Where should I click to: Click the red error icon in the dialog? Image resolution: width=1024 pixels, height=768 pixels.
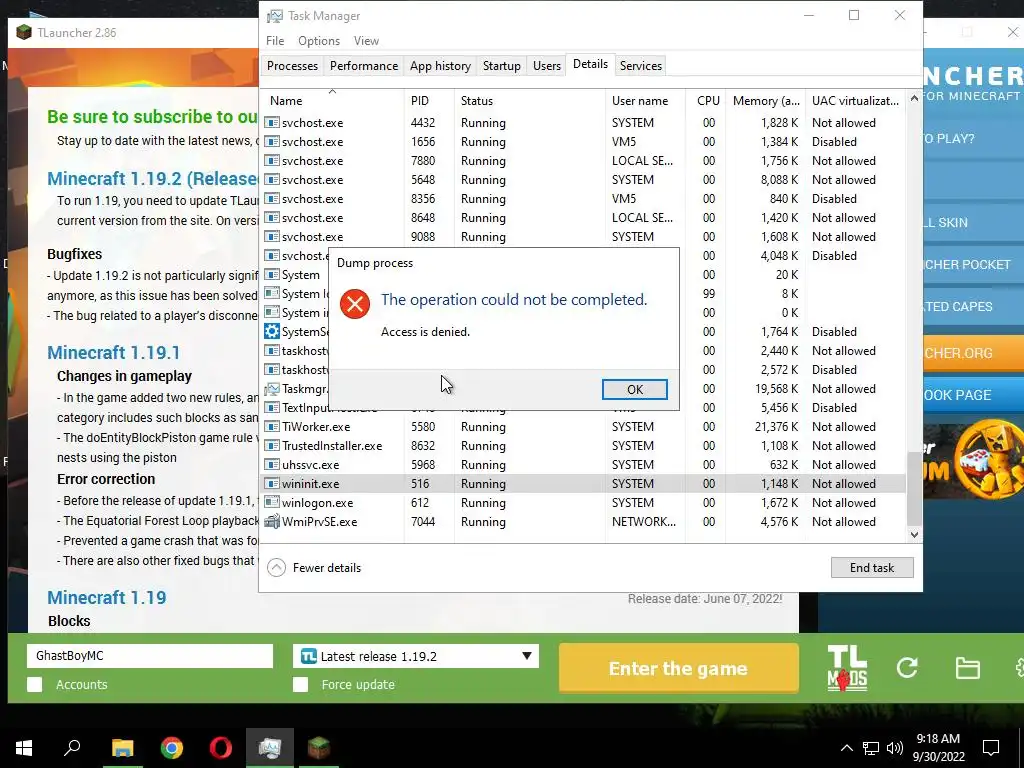coord(355,304)
